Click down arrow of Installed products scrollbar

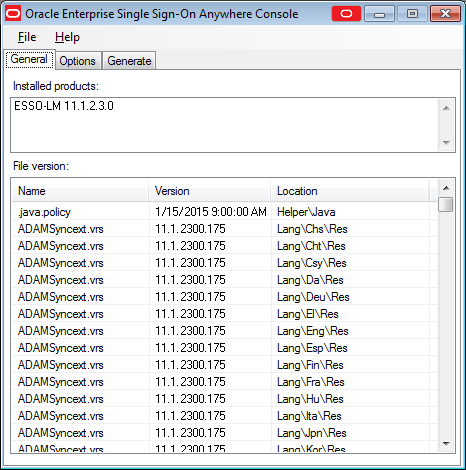pyautogui.click(x=446, y=143)
